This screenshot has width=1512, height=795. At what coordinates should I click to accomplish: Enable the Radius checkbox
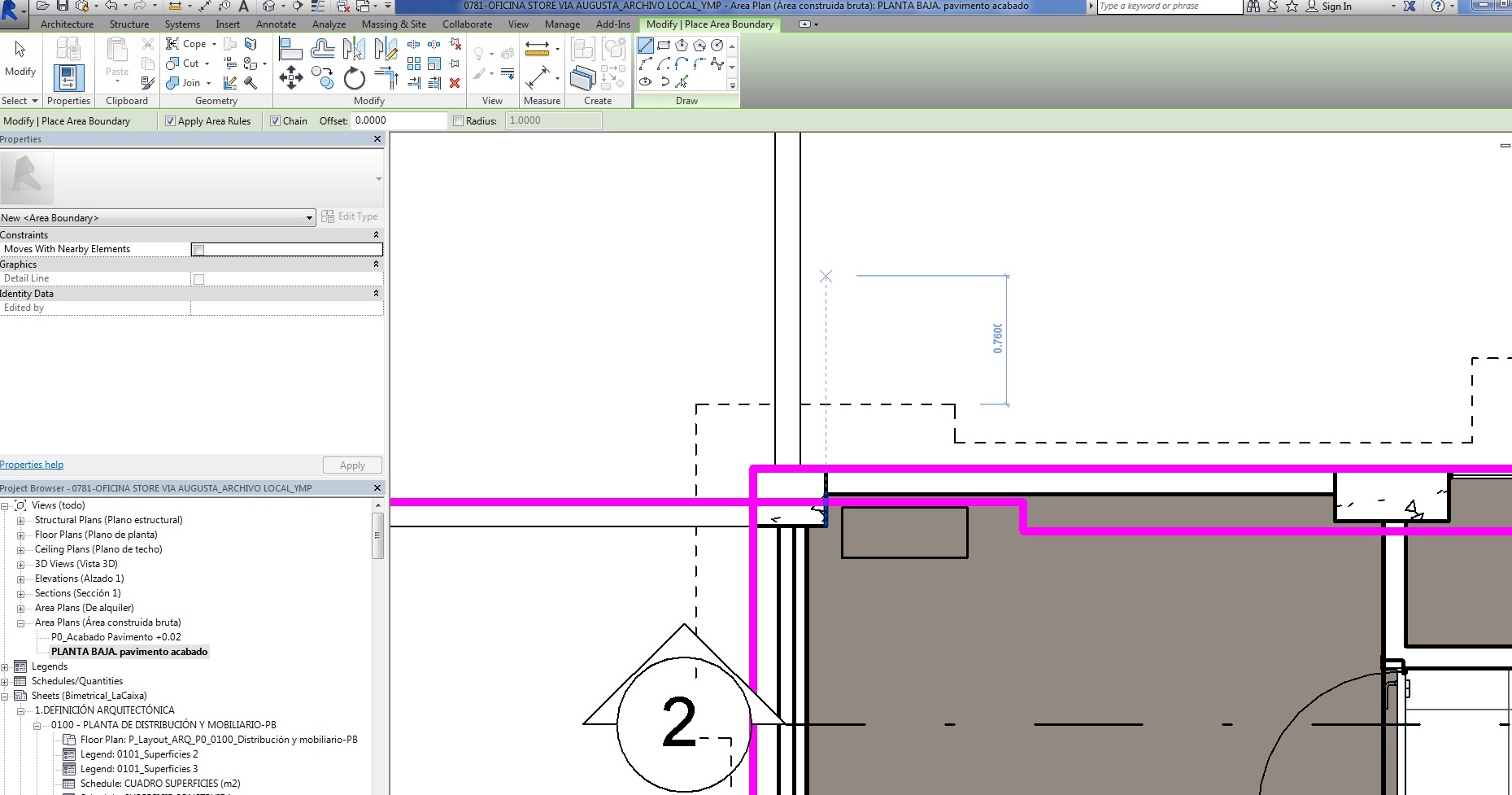pos(459,121)
